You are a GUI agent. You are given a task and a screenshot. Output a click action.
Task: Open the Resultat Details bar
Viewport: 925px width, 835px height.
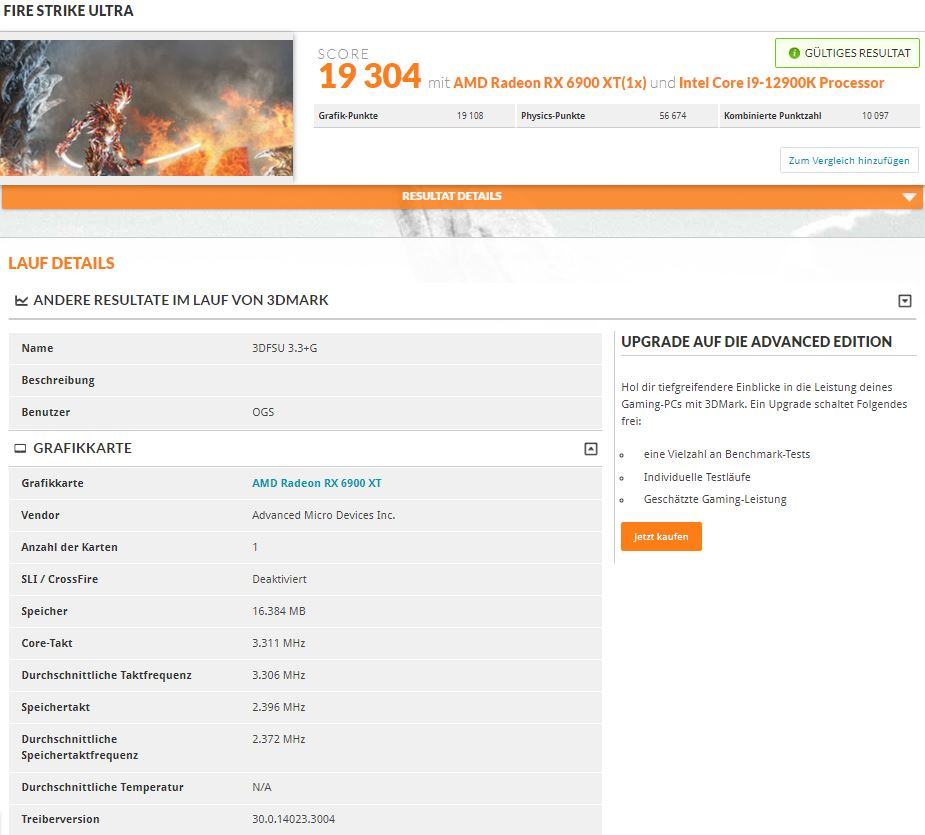pos(462,197)
